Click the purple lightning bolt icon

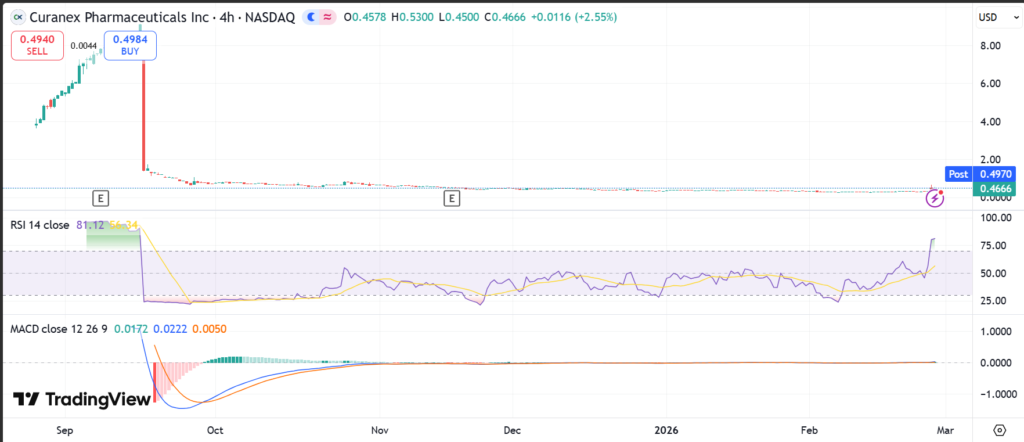tap(934, 198)
